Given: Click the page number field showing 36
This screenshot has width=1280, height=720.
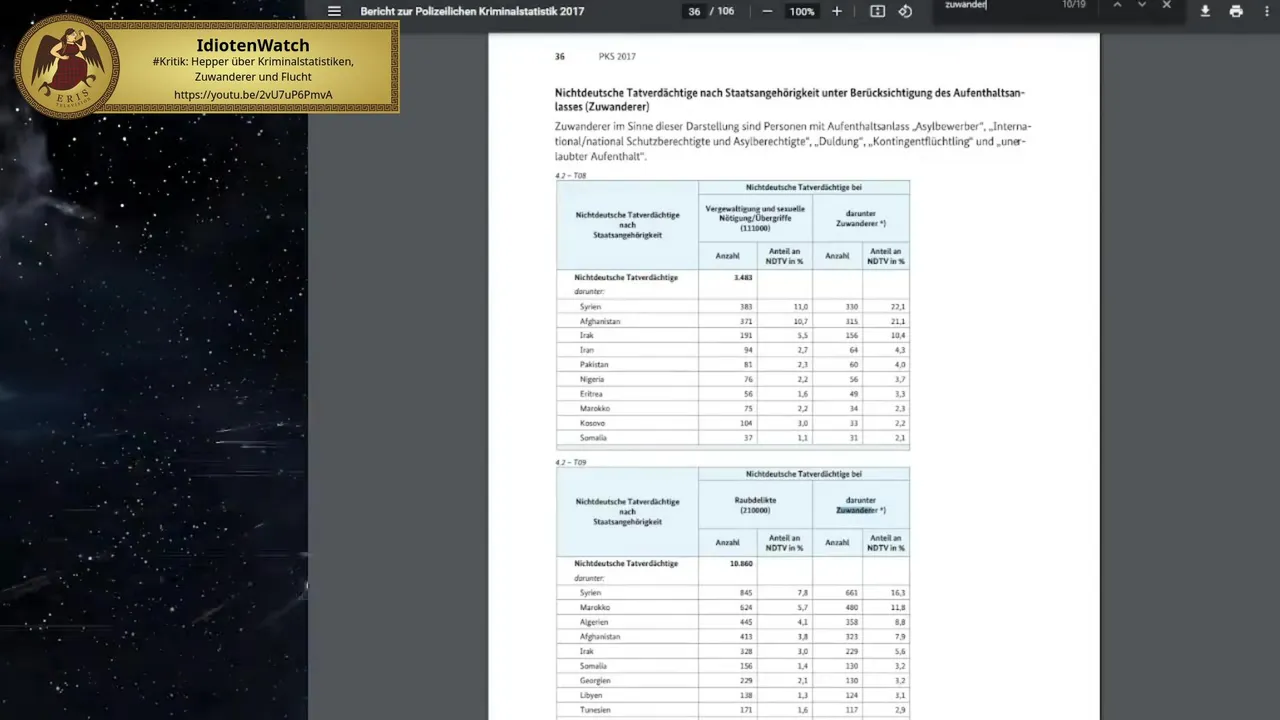Looking at the screenshot, I should click(x=694, y=11).
